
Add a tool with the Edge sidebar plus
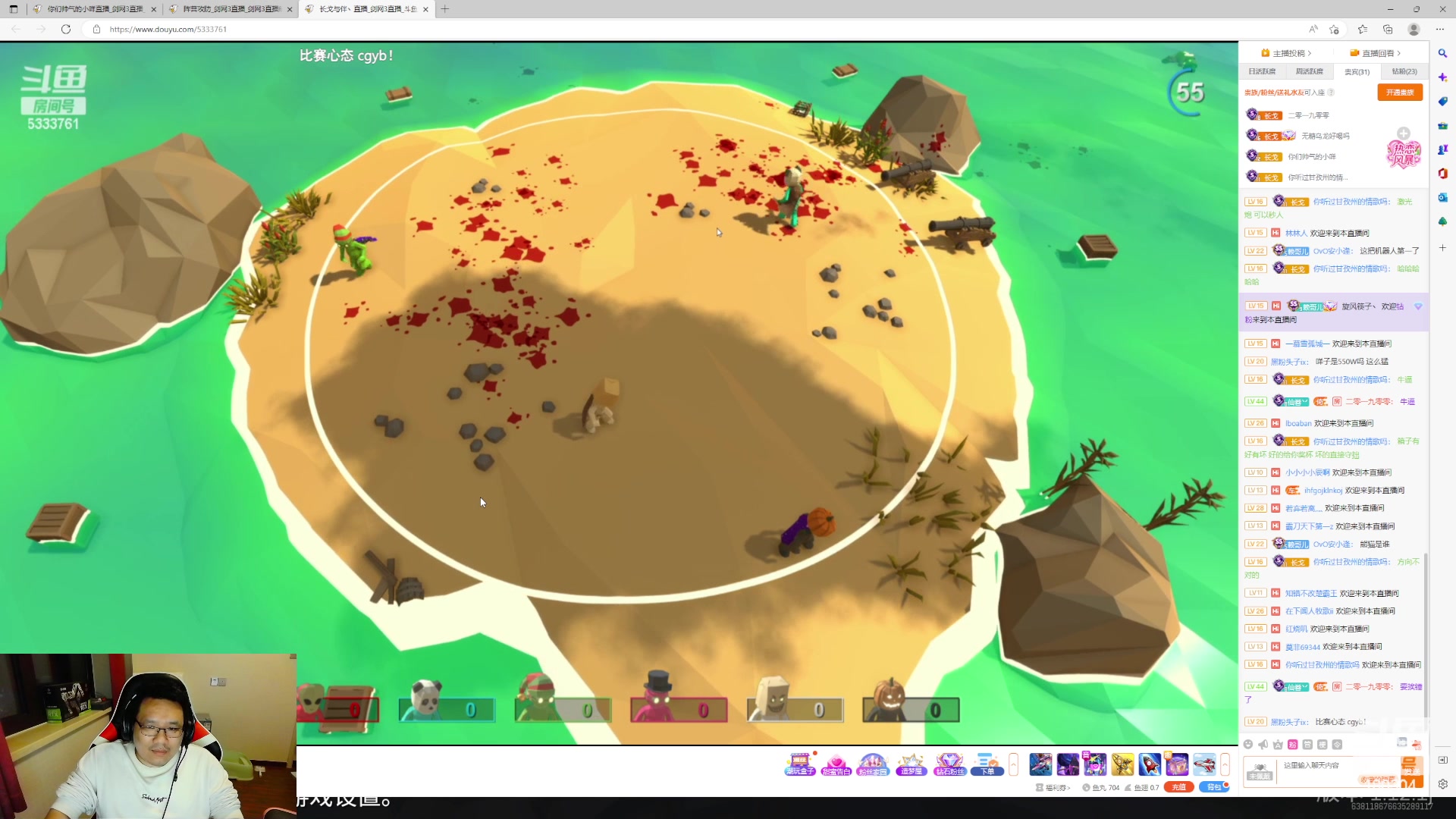click(1442, 248)
